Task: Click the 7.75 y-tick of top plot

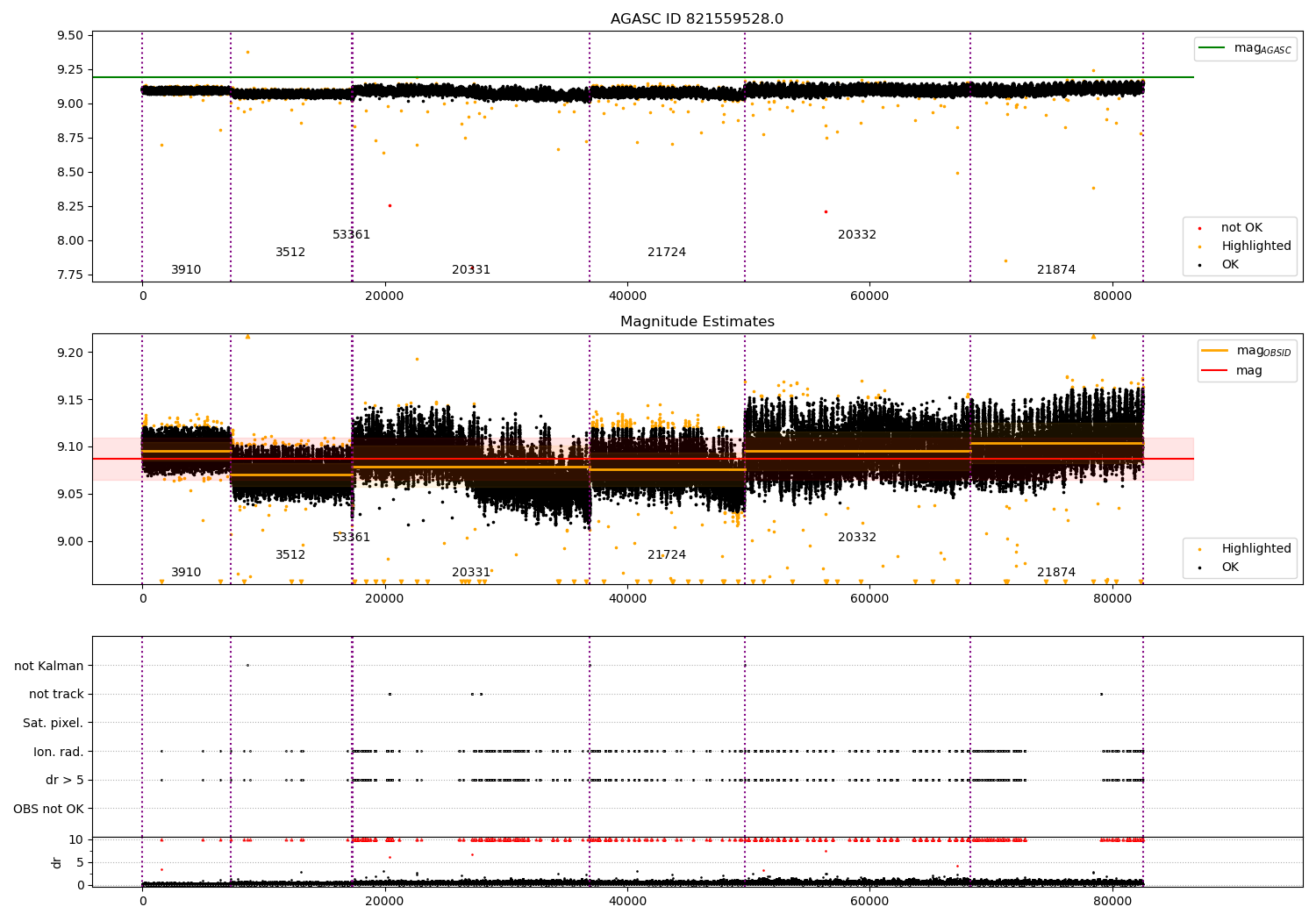Action: click(70, 275)
